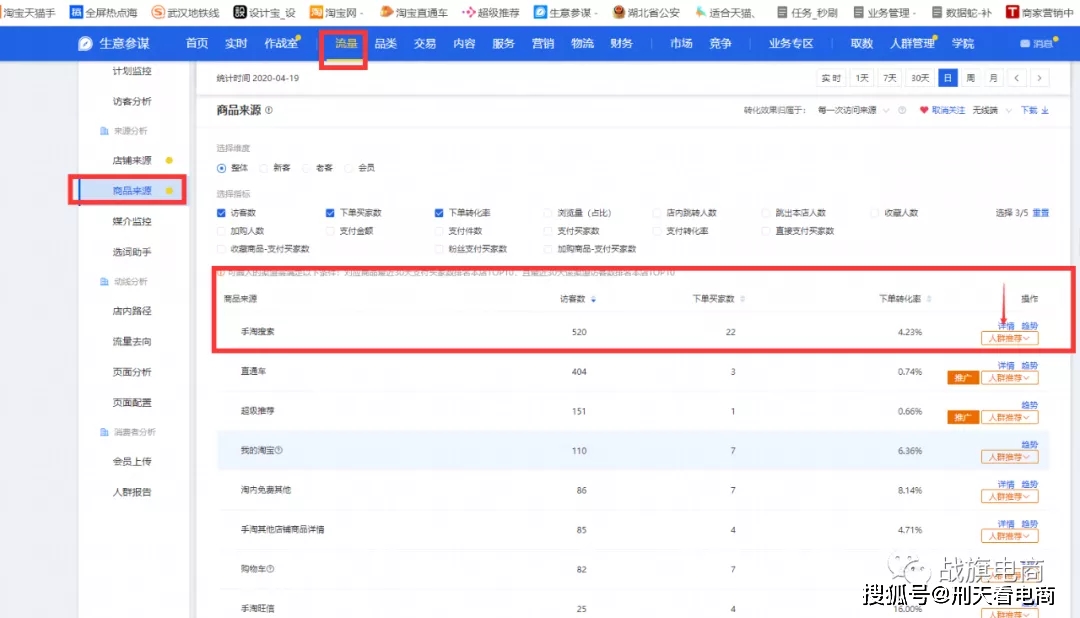
Task: Click 详情 link for 手淘搜索 row
Action: tap(1006, 326)
